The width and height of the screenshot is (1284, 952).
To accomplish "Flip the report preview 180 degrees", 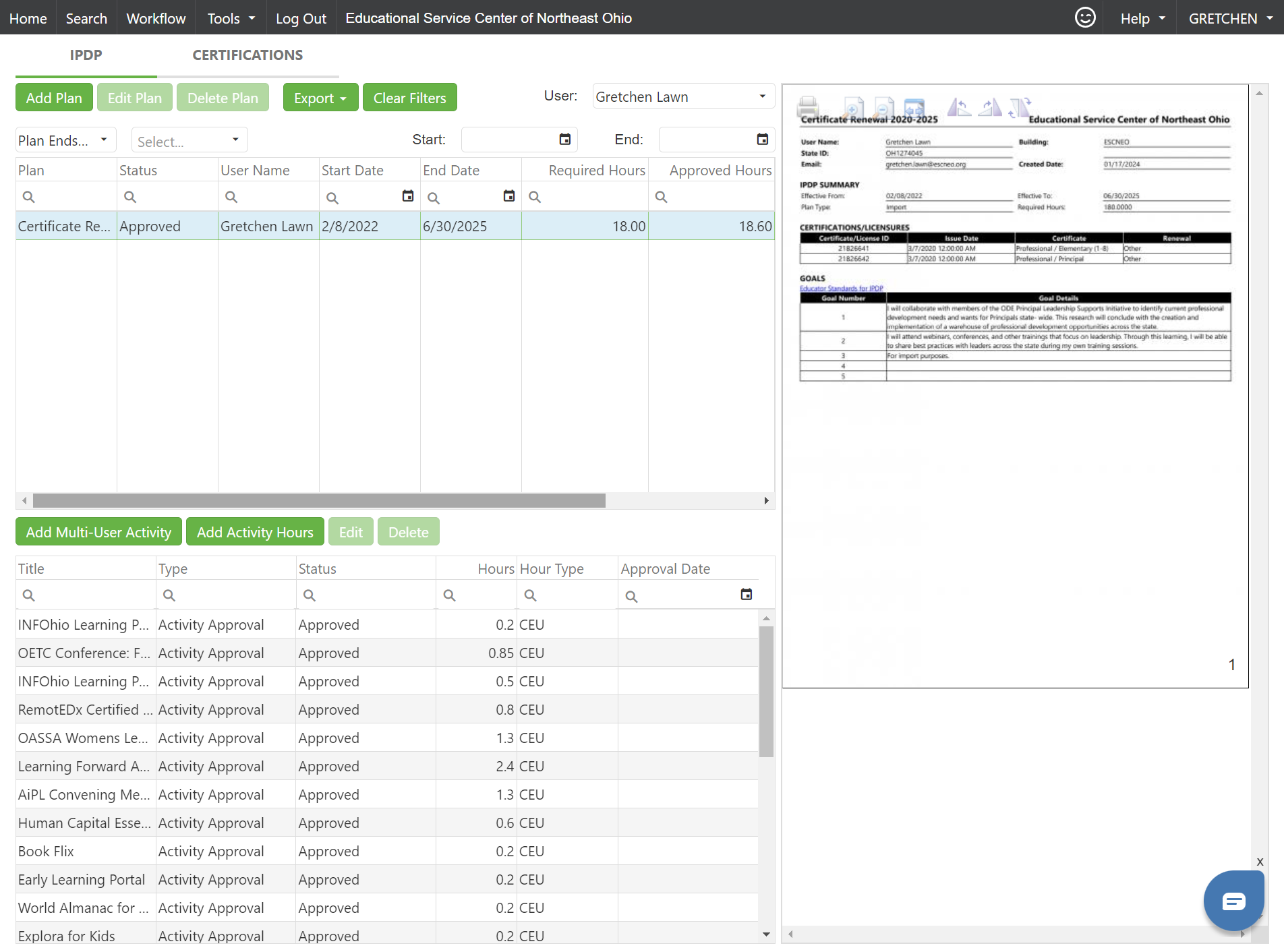I will [1020, 107].
